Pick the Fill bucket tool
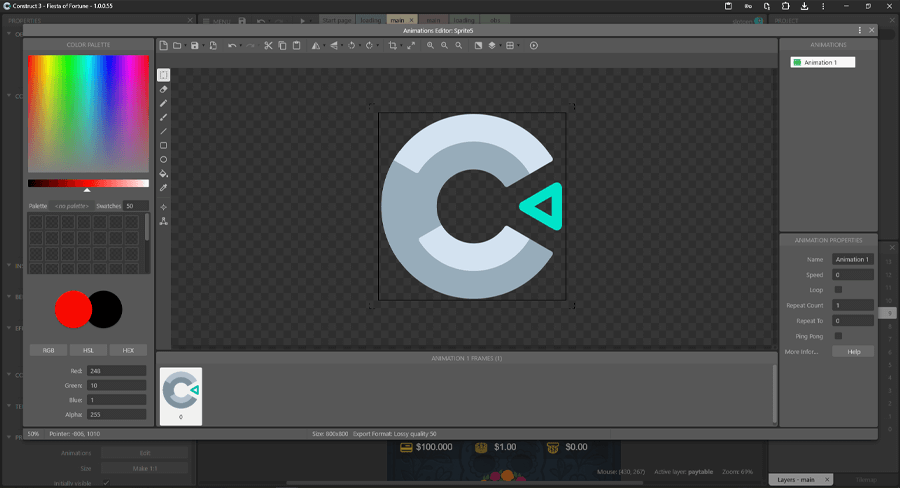900x488 pixels. tap(164, 173)
